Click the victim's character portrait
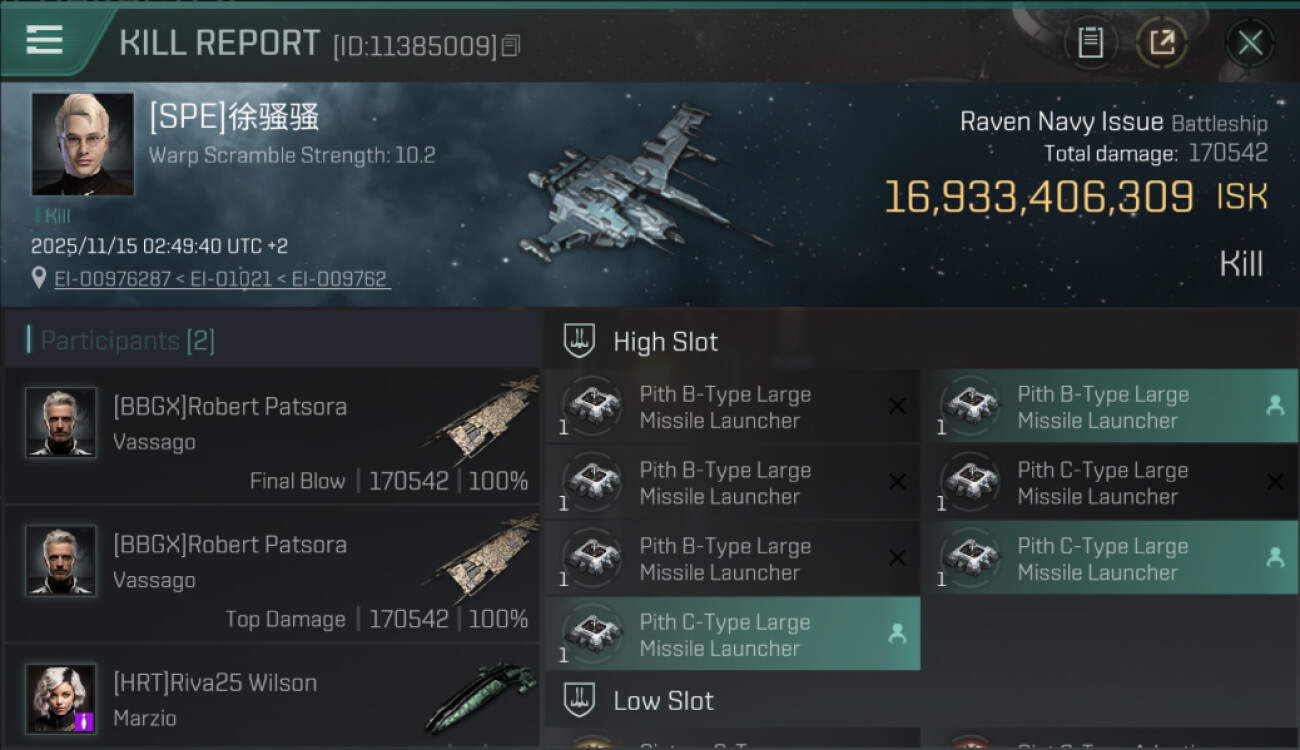 pos(82,144)
